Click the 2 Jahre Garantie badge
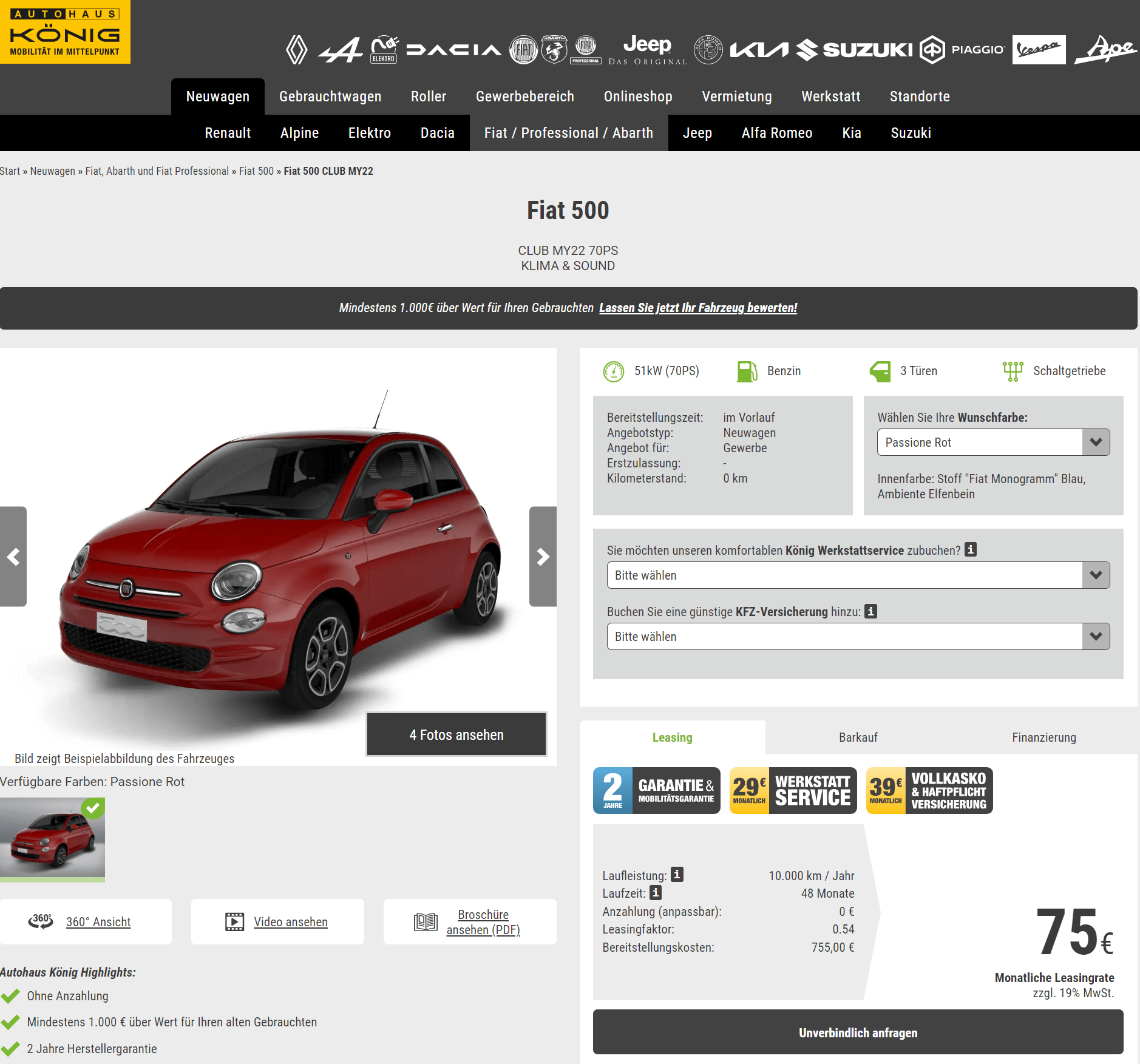Screen dimensions: 1140x1064 [657, 790]
